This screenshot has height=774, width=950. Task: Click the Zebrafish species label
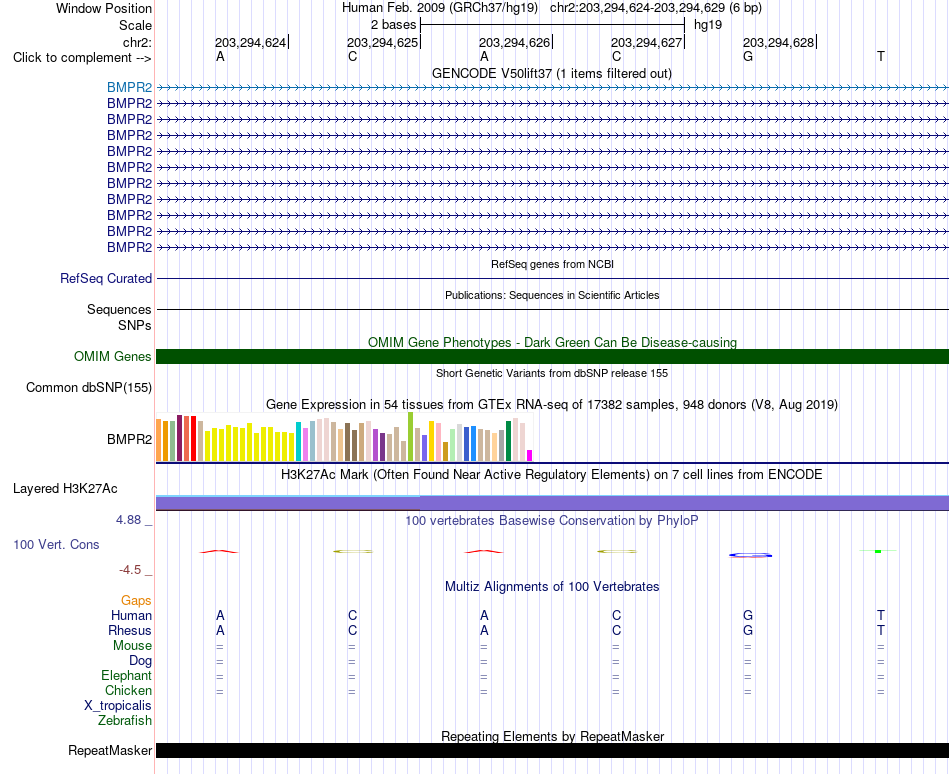[x=125, y=721]
